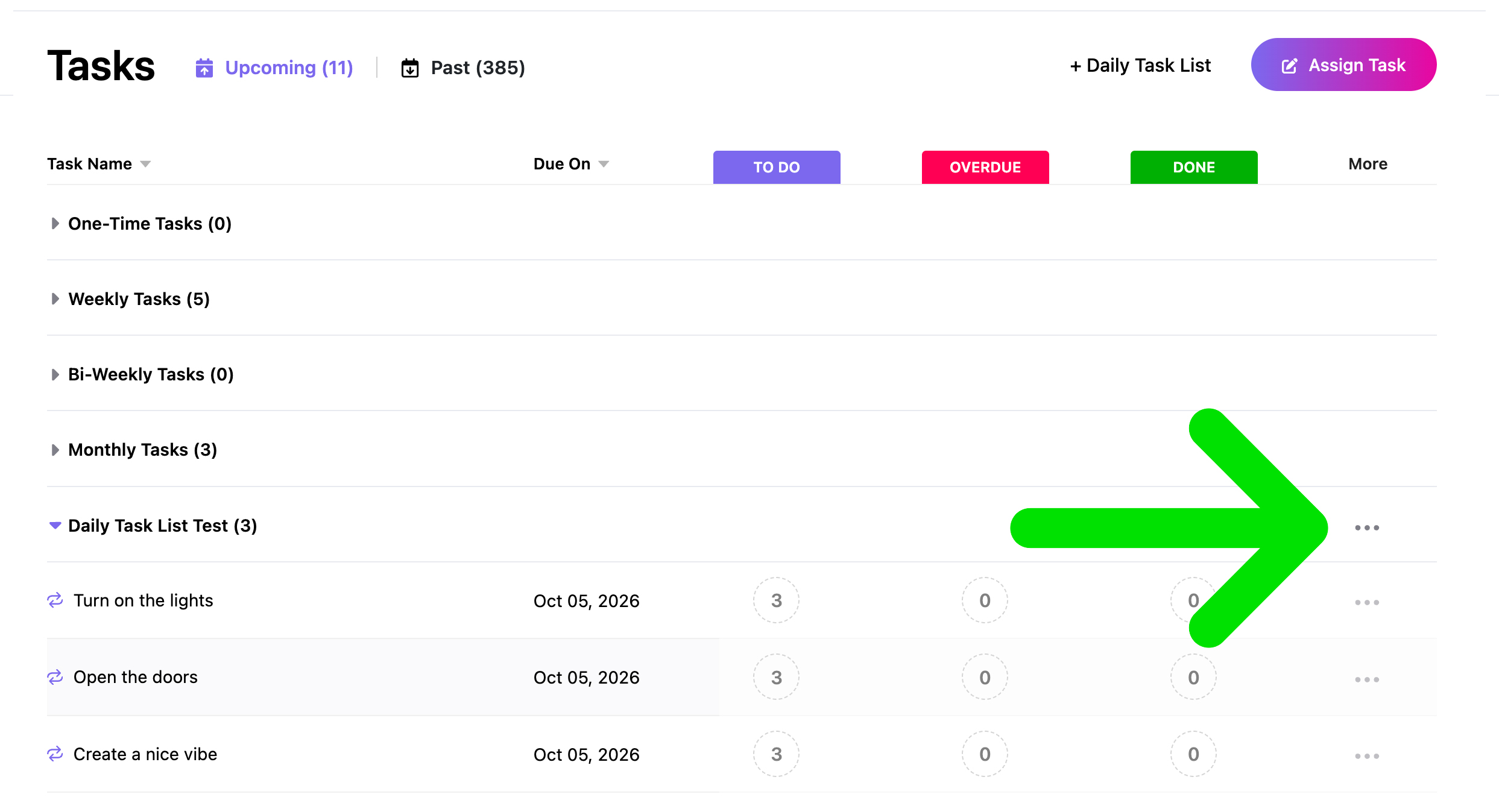Expand Bi-Weekly Tasks group
This screenshot has height=812, width=1499.
click(55, 374)
